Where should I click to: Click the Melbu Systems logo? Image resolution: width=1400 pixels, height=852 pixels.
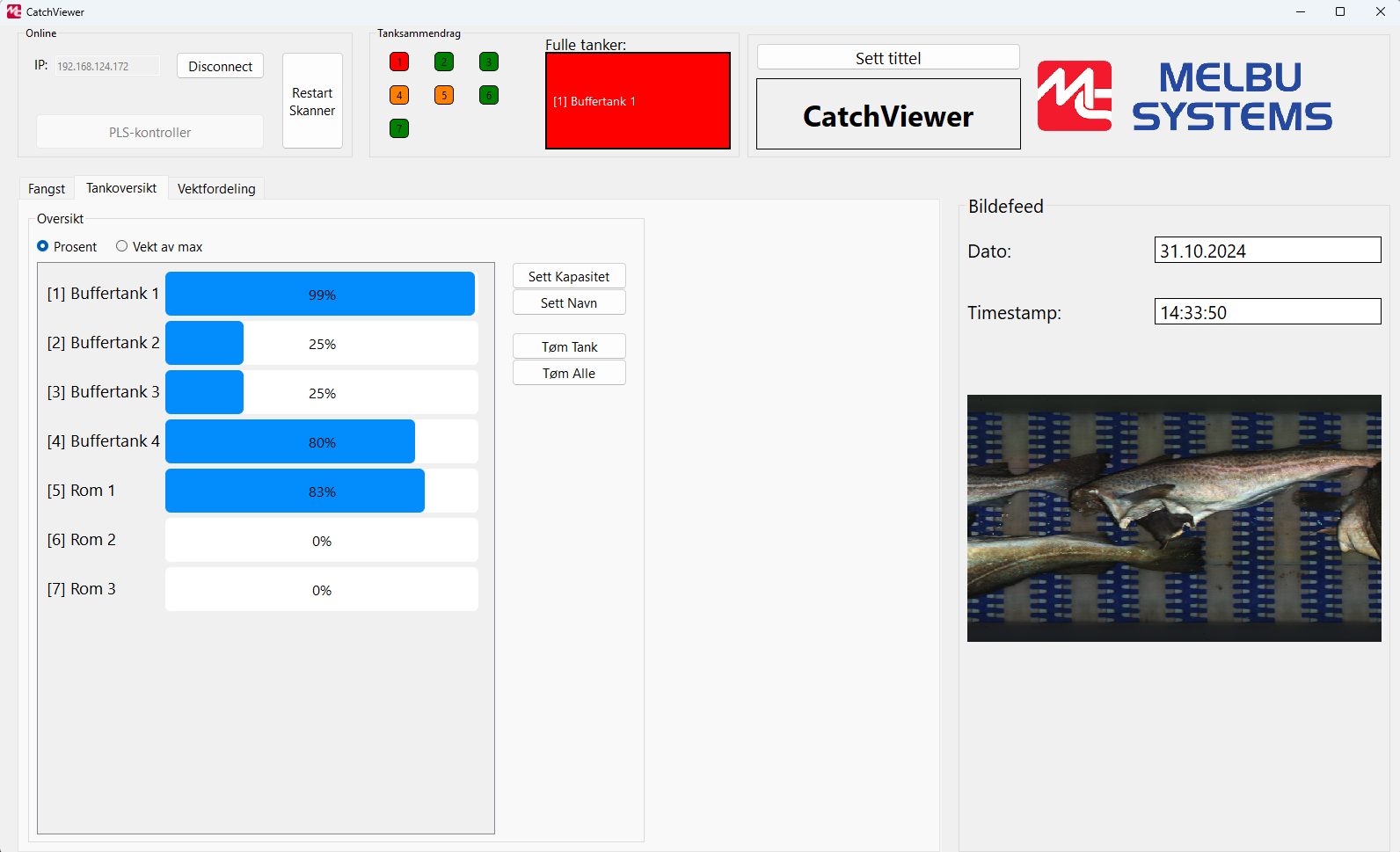click(1185, 96)
